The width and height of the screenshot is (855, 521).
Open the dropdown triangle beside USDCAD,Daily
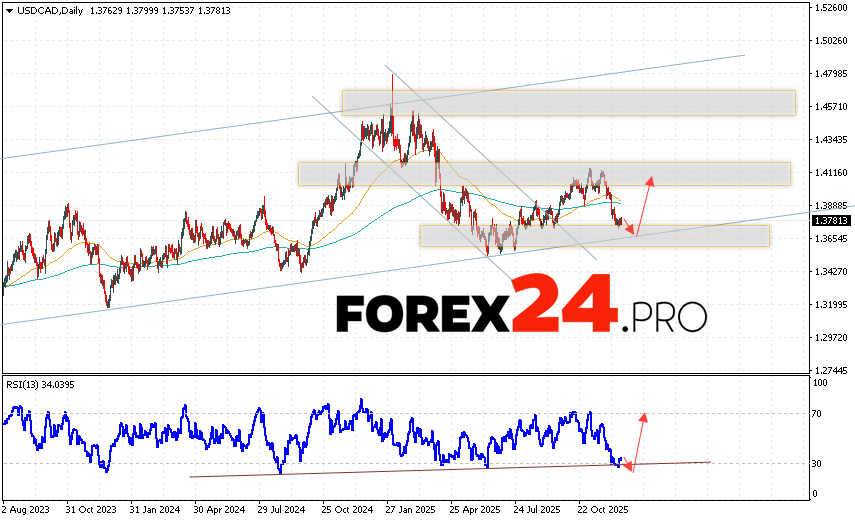(x=7, y=9)
